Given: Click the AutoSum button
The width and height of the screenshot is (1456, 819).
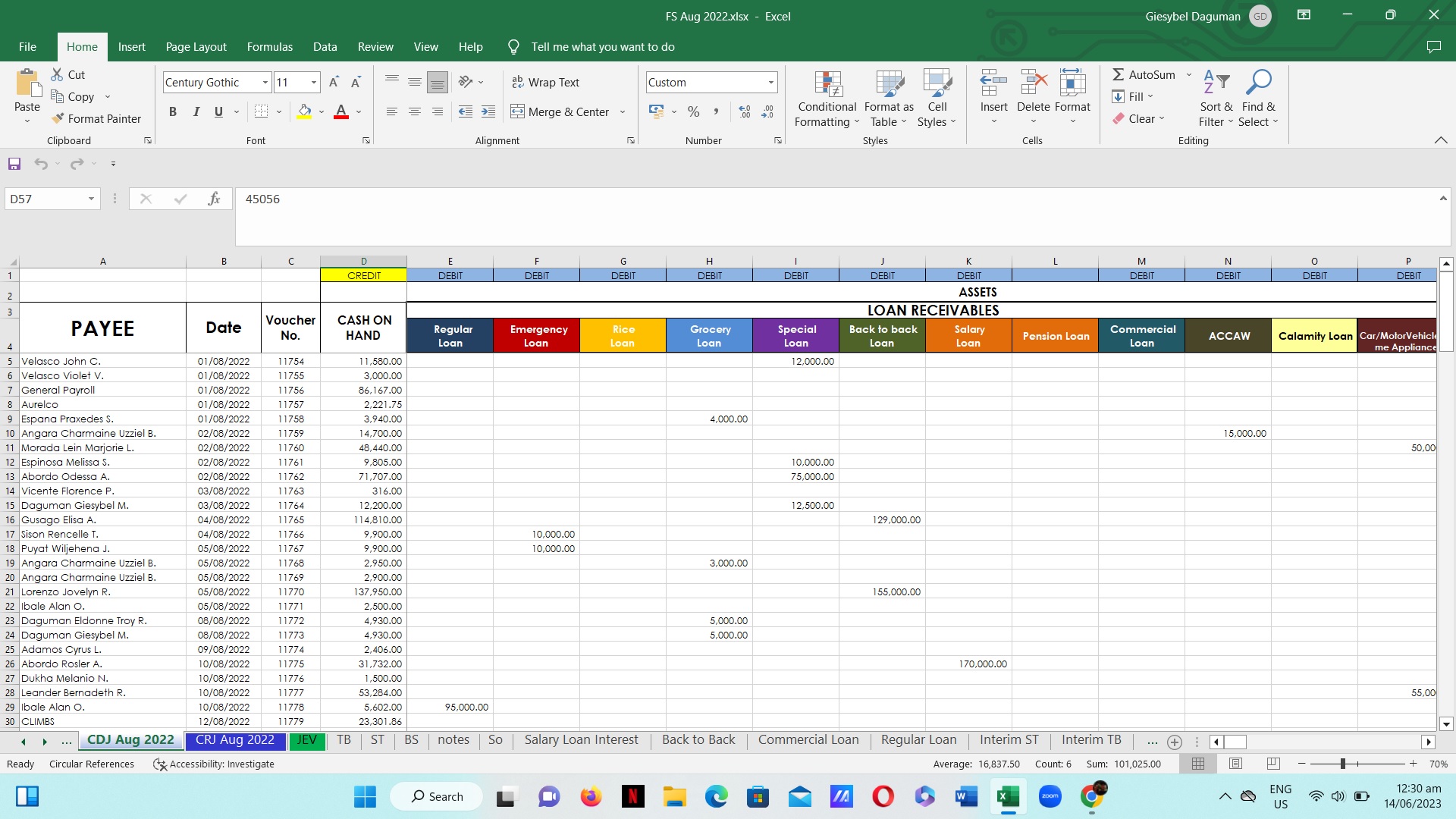Looking at the screenshot, I should coord(1144,75).
